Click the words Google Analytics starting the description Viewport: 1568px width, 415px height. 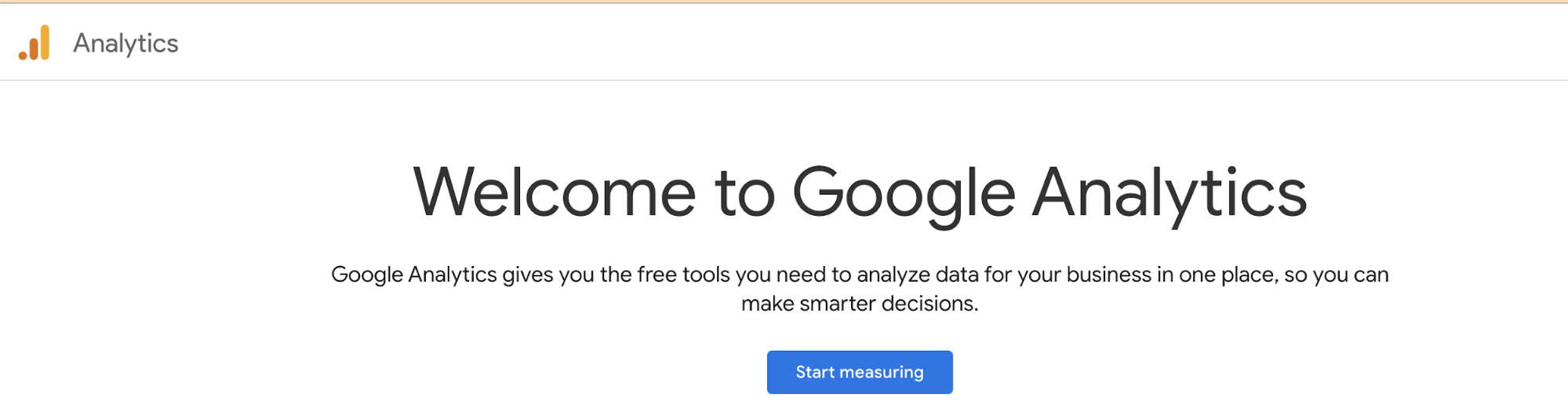coord(414,275)
